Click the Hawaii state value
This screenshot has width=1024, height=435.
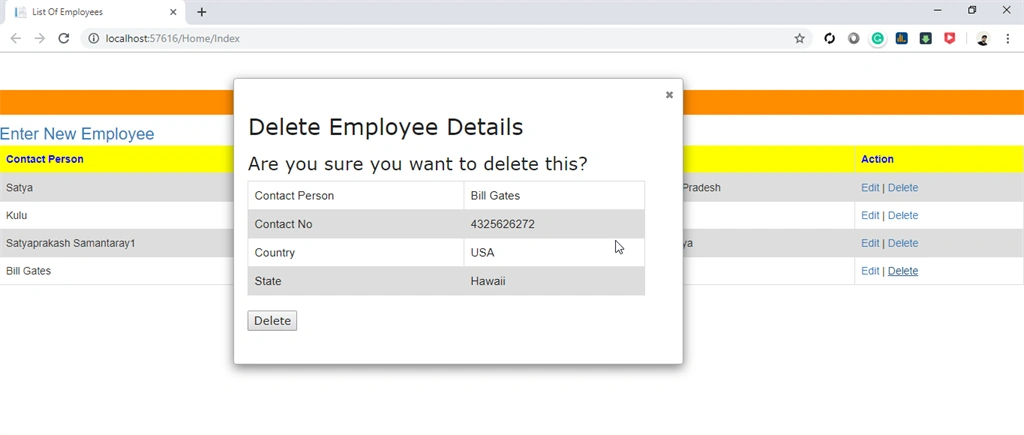[x=488, y=282]
